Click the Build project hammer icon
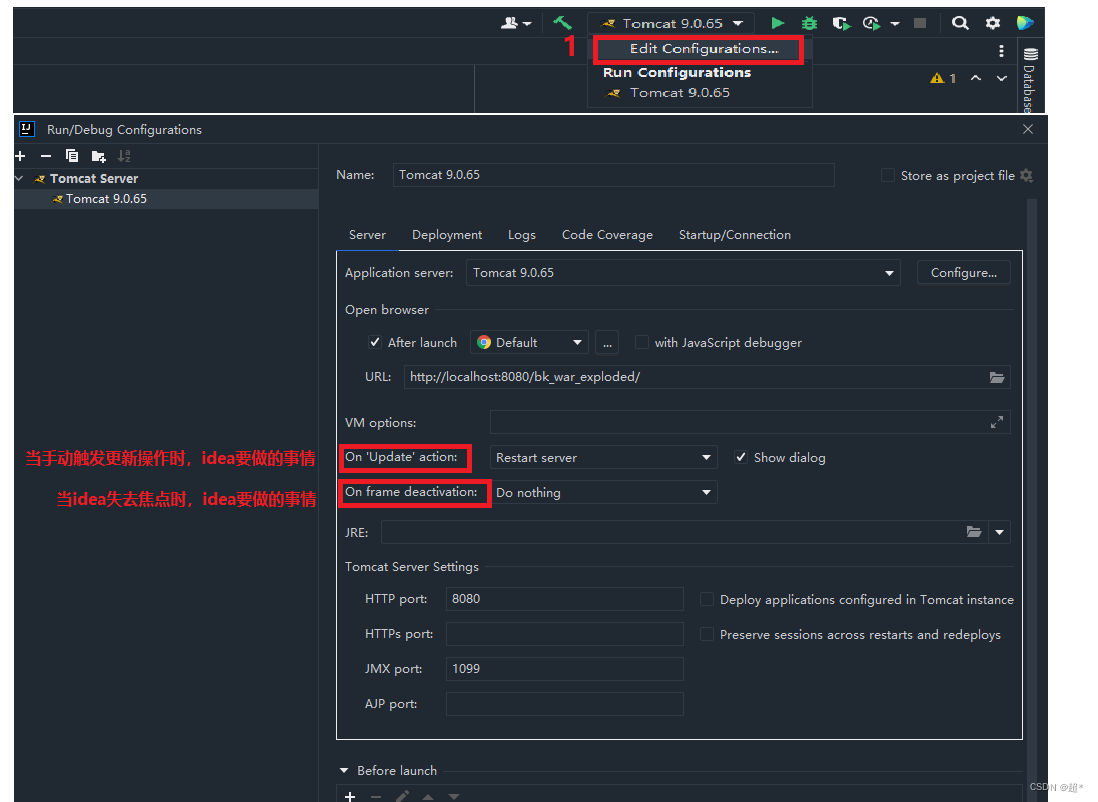Image resolution: width=1098 pixels, height=802 pixels. [x=562, y=23]
